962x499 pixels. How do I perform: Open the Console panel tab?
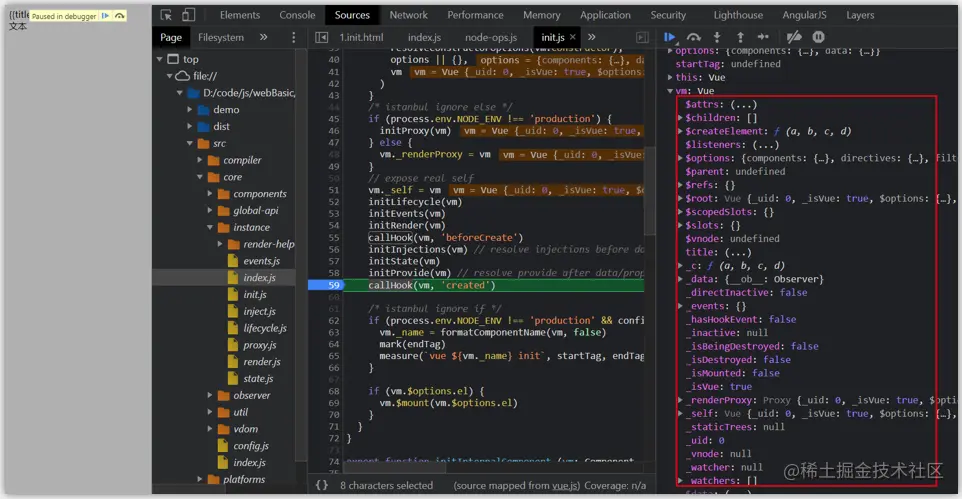pos(297,15)
